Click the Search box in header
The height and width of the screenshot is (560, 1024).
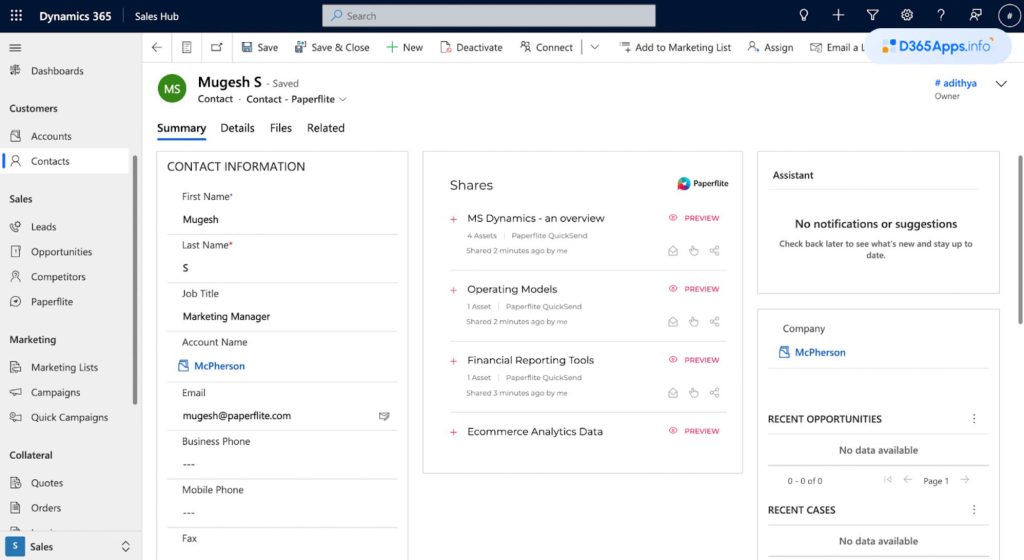(x=488, y=16)
